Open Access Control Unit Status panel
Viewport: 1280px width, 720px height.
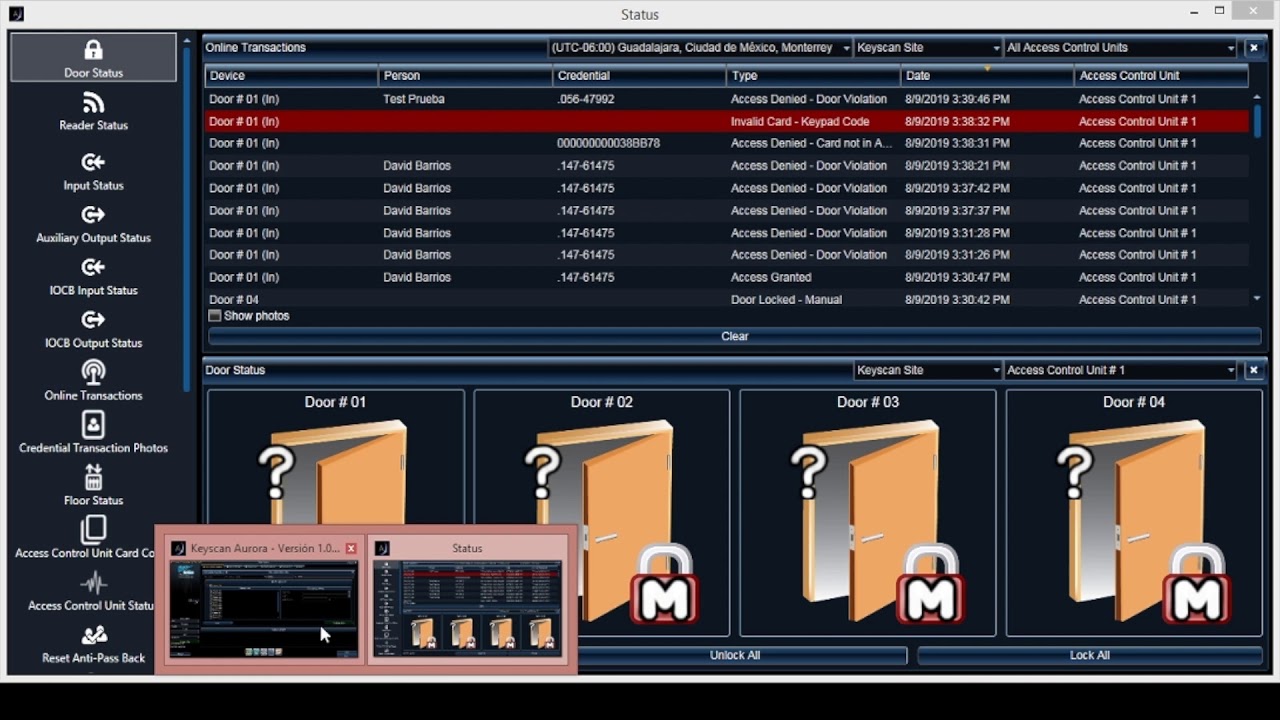(x=93, y=591)
